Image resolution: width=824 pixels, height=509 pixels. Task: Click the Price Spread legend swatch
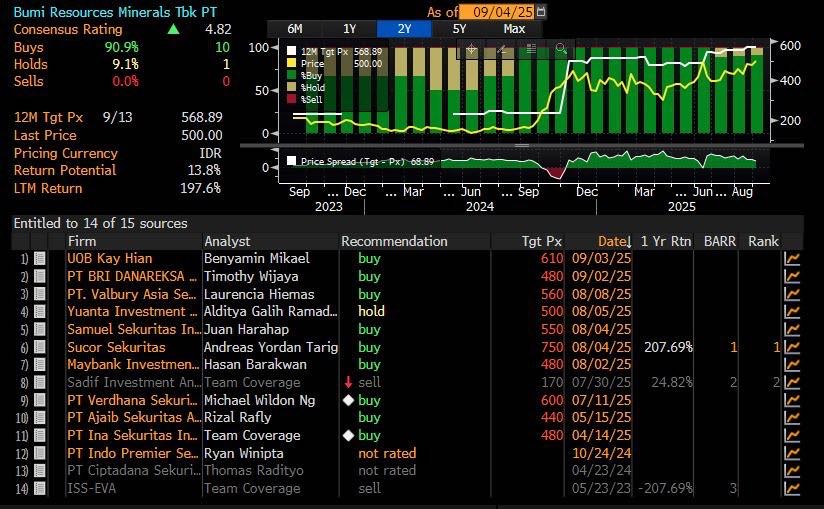(x=291, y=161)
